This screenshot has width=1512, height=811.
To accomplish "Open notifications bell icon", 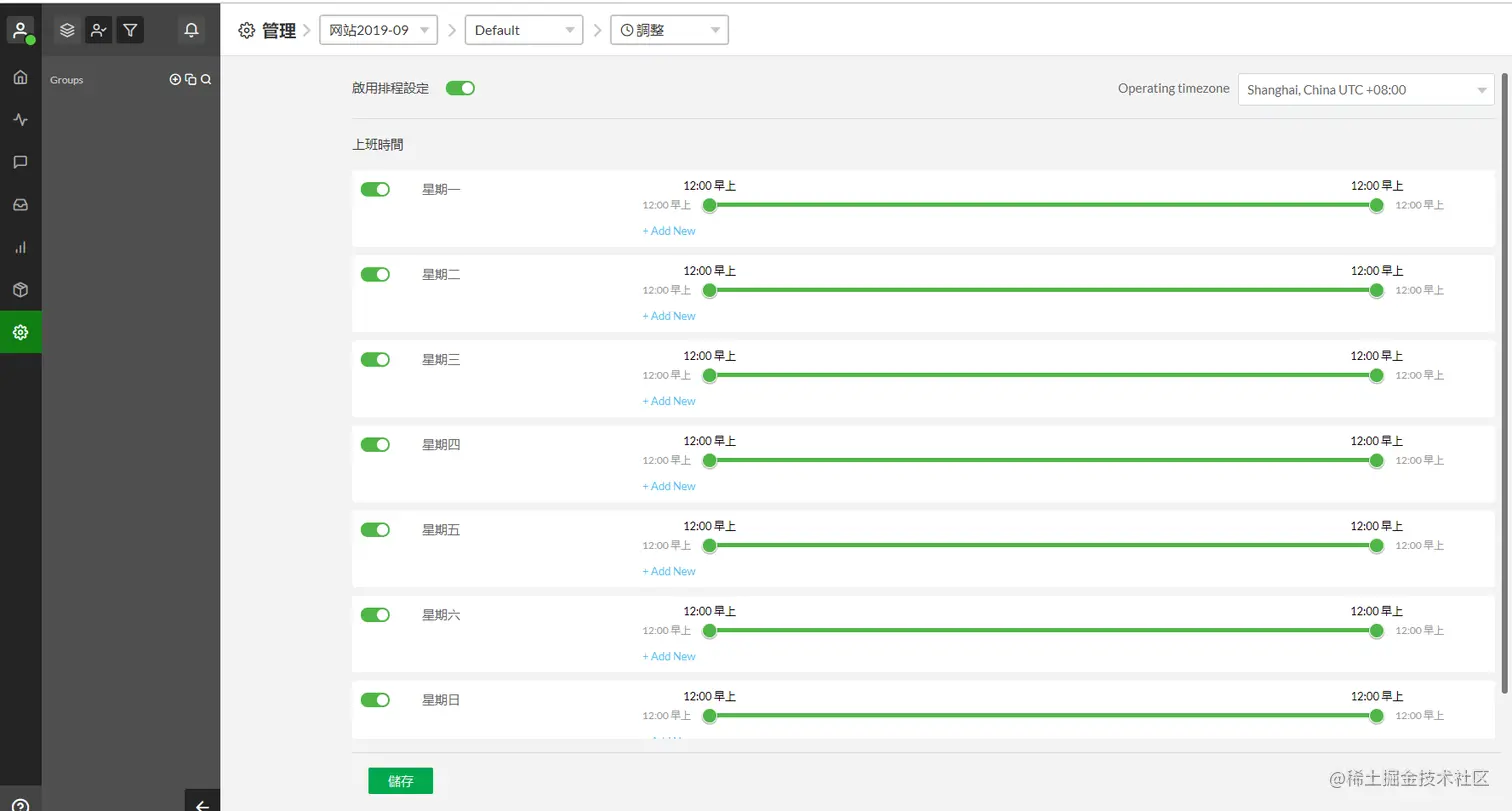I will (x=192, y=30).
